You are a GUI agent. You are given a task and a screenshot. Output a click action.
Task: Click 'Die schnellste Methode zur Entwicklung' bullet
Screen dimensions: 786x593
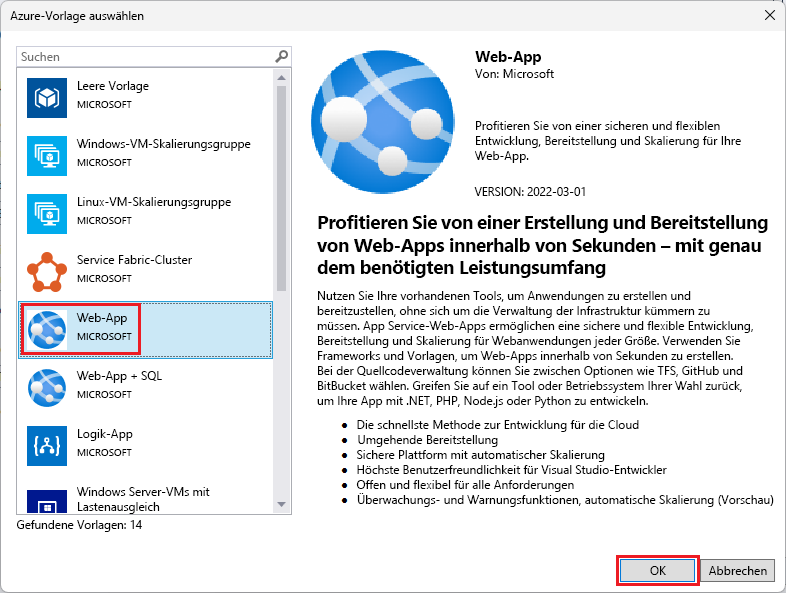pos(497,425)
